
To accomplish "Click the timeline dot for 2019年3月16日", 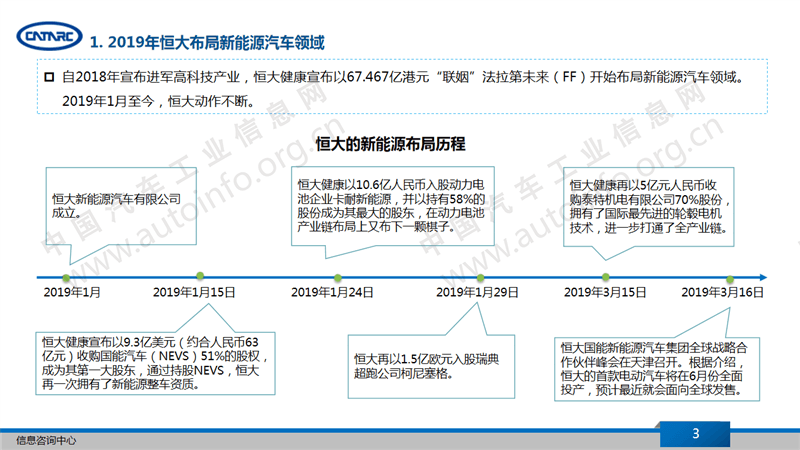I will tap(730, 279).
